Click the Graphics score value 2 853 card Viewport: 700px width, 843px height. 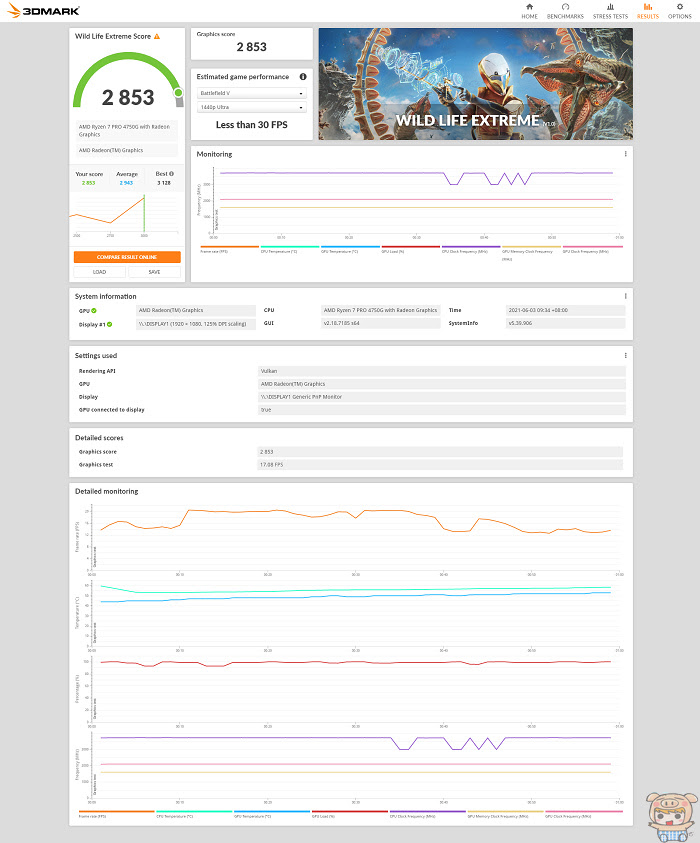pyautogui.click(x=252, y=44)
